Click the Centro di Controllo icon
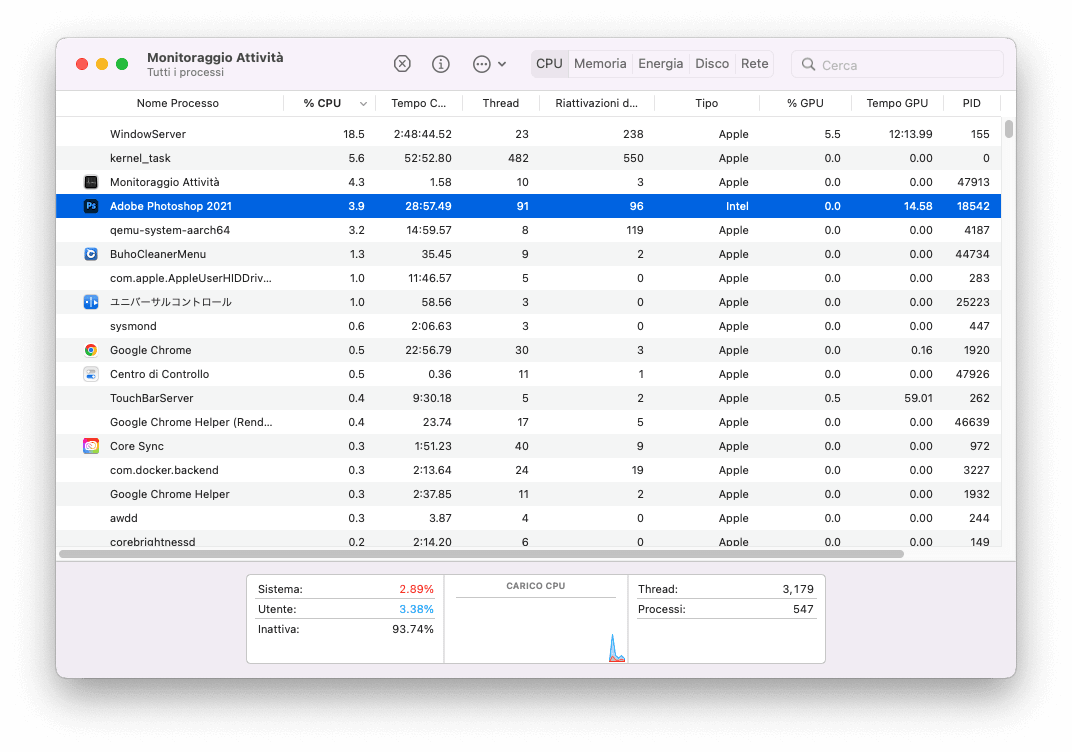1072x752 pixels. click(91, 374)
